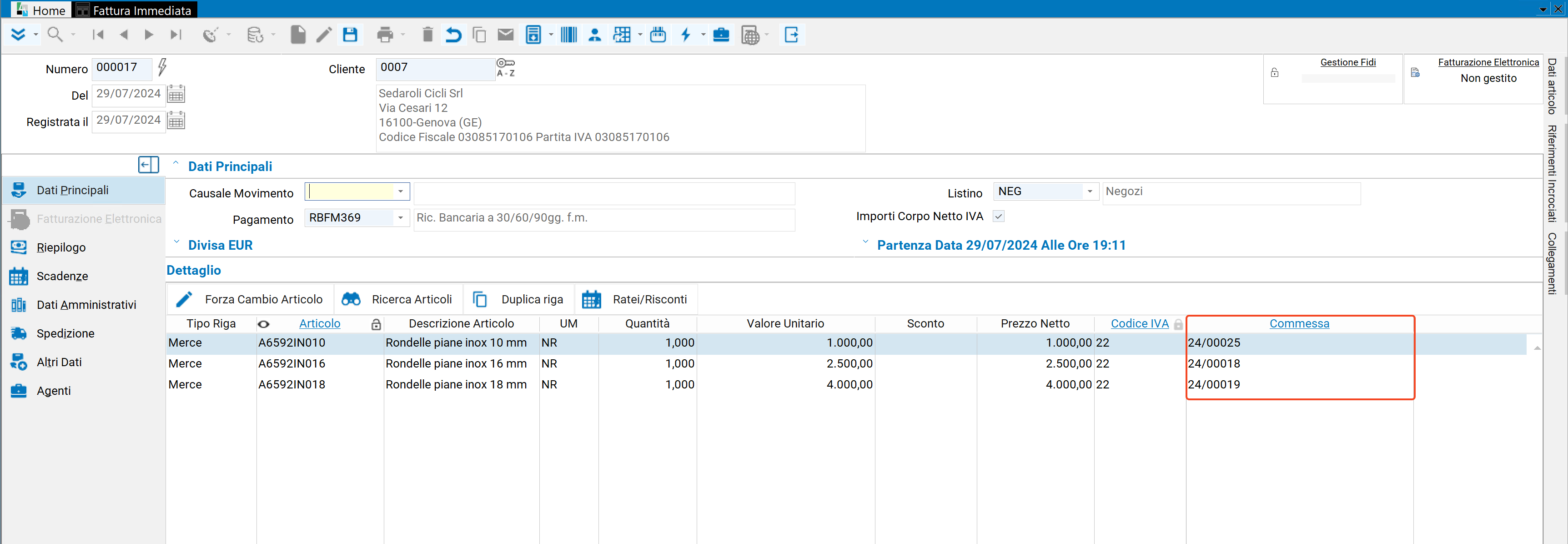Click the Duplica riga button
This screenshot has width=1568, height=544.
tap(518, 299)
